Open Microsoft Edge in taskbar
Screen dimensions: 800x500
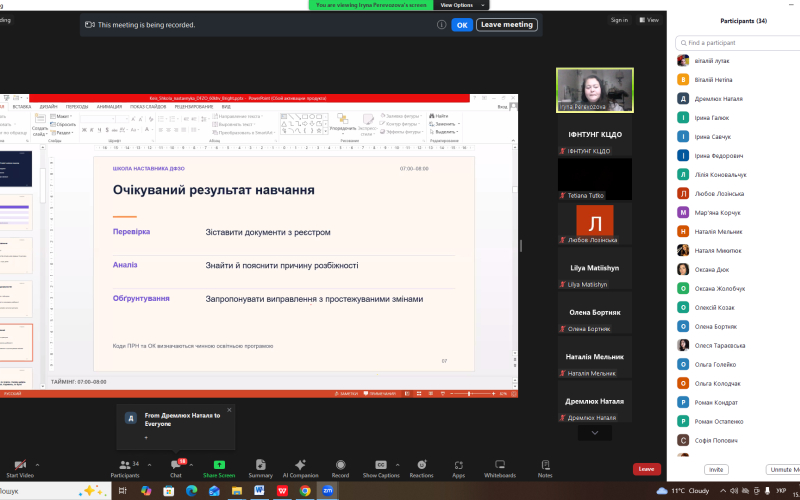click(191, 491)
